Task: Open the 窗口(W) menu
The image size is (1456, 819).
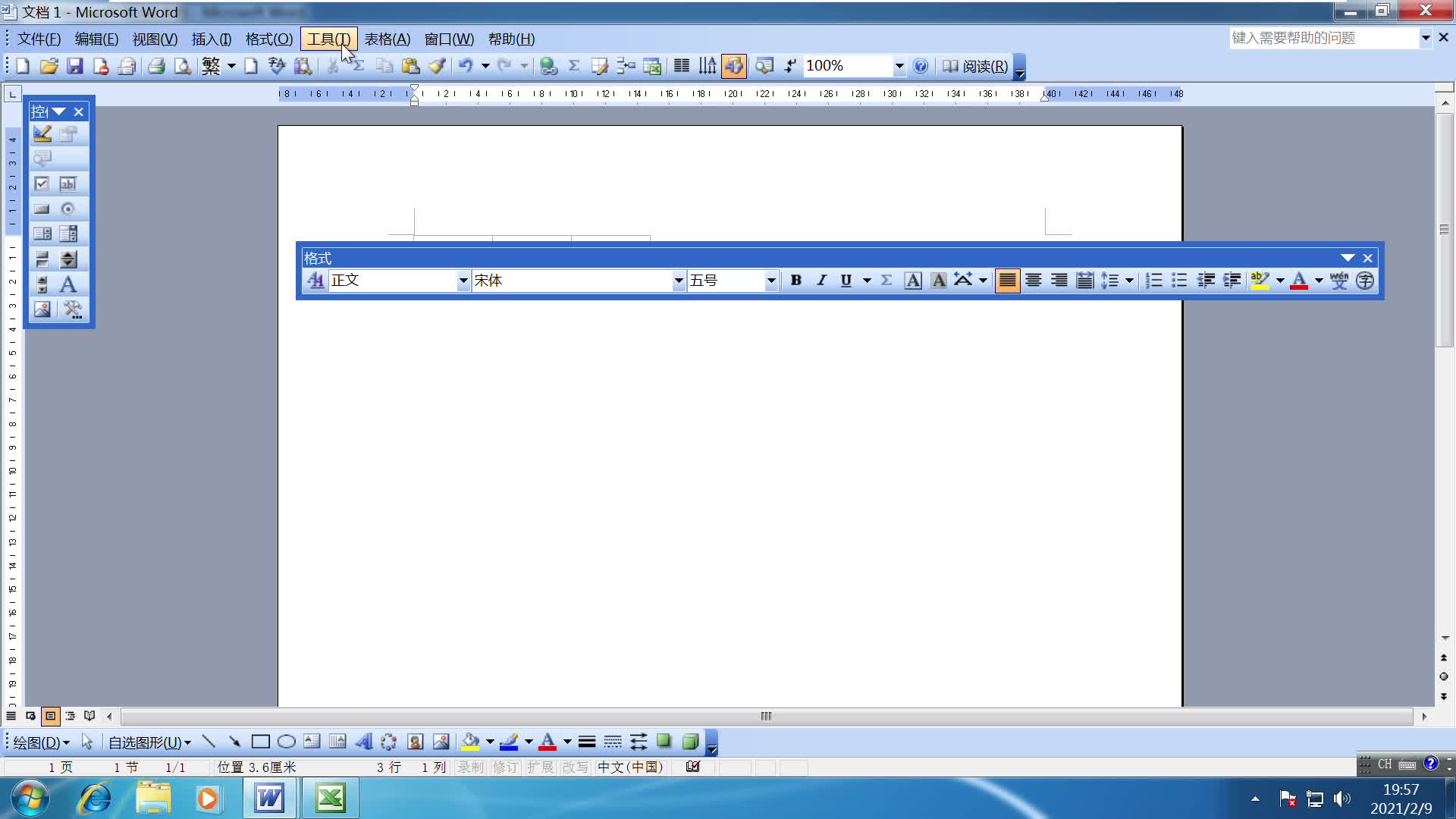Action: (448, 39)
